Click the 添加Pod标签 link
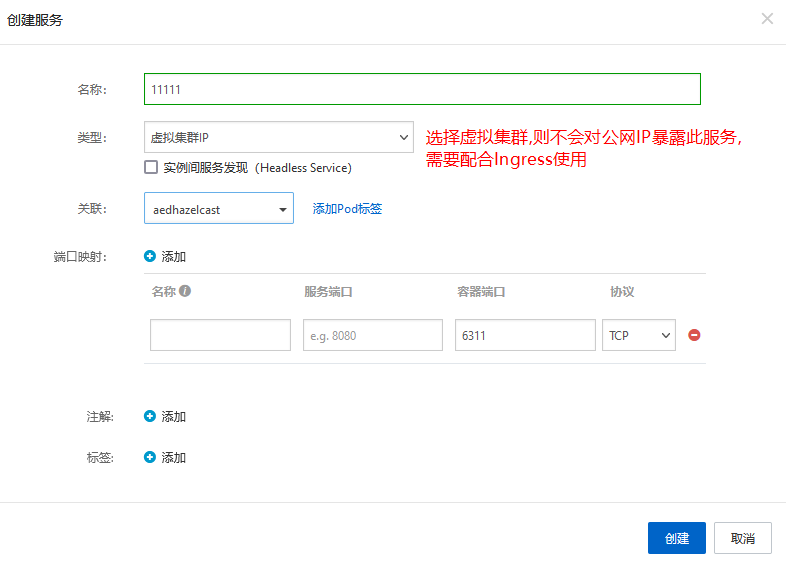This screenshot has height=572, width=786. pos(347,209)
